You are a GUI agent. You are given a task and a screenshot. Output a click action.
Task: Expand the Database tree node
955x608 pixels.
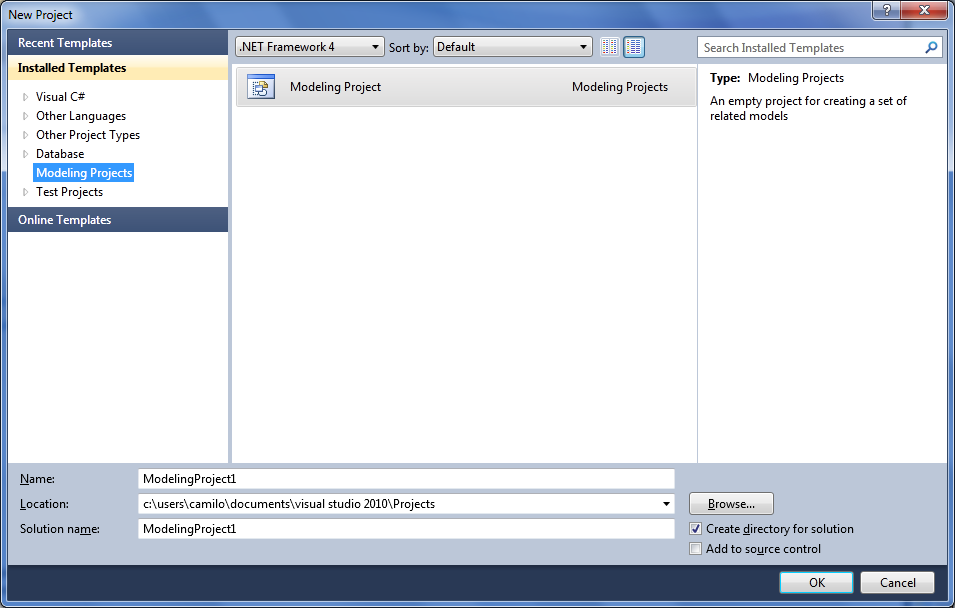click(x=26, y=154)
